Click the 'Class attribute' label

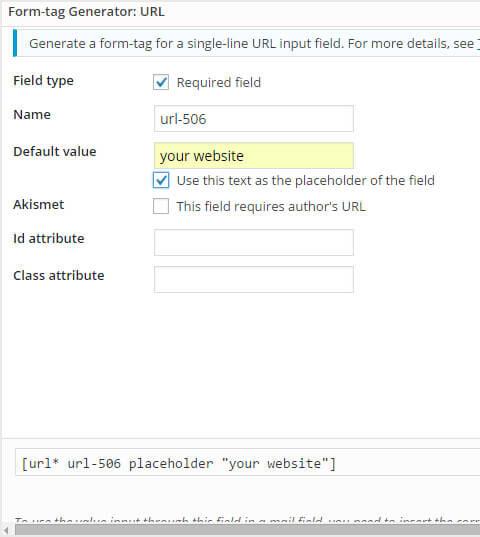point(59,275)
